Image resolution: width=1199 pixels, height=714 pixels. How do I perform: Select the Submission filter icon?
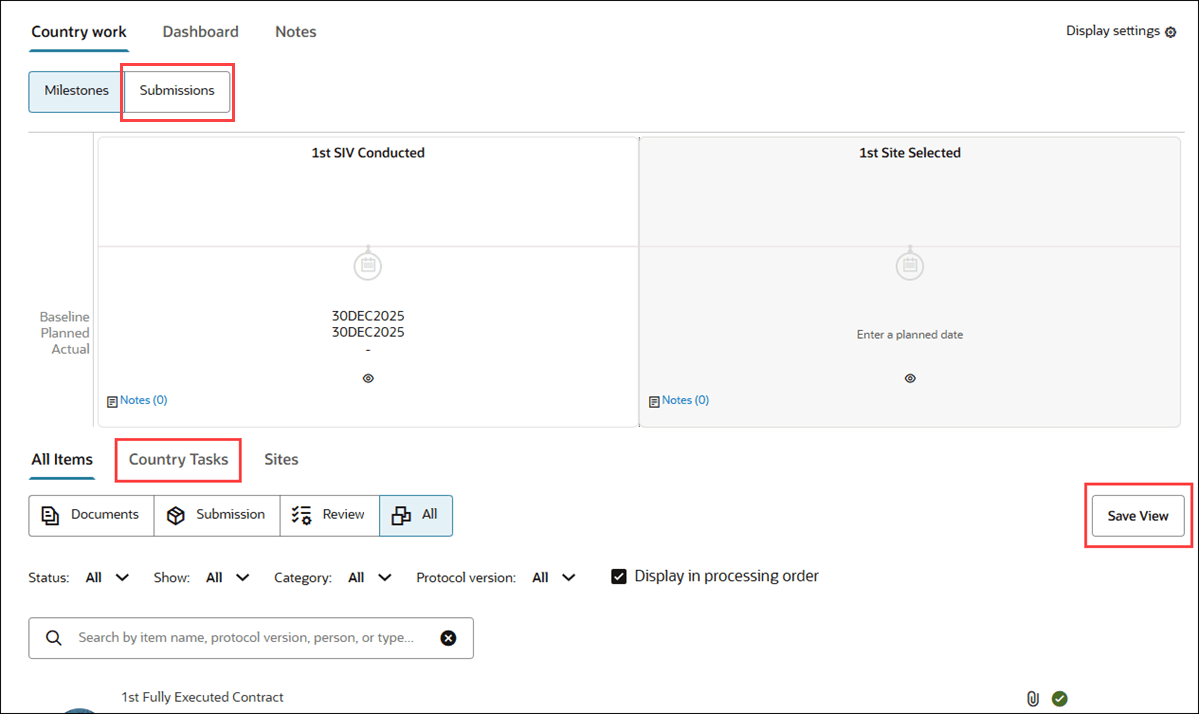(176, 514)
